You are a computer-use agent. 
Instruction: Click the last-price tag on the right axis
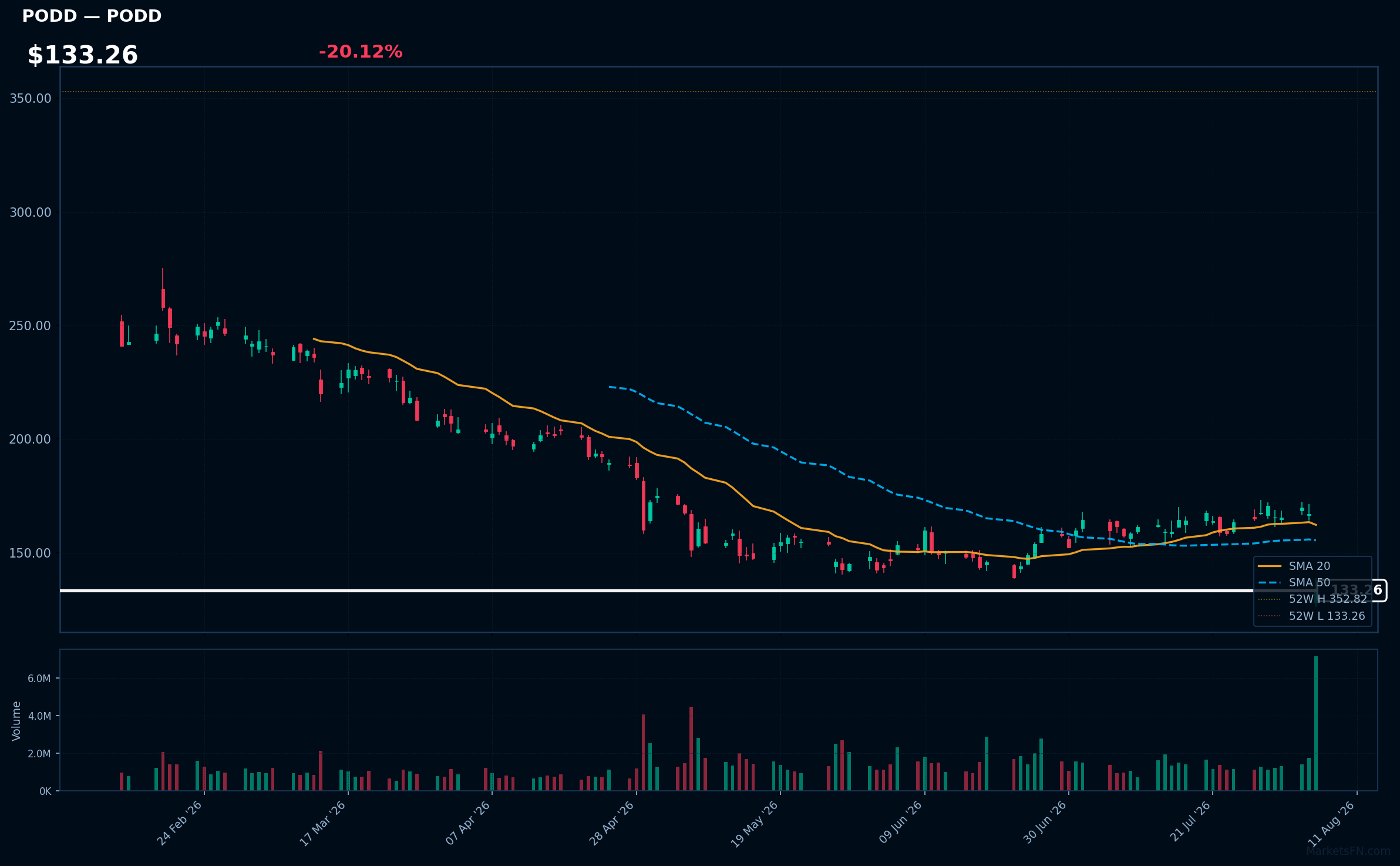coord(1352,590)
